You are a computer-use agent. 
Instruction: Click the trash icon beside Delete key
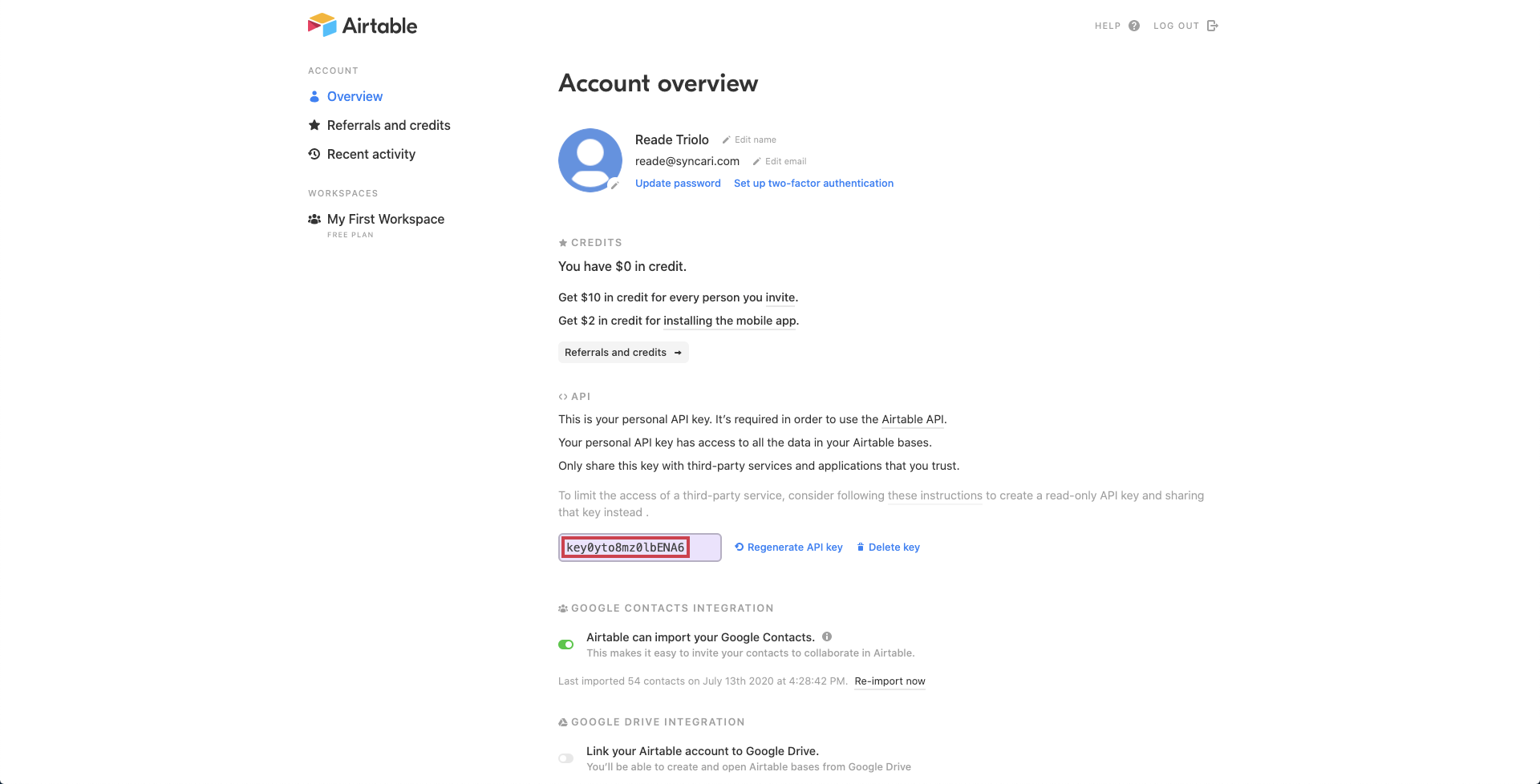tap(861, 547)
